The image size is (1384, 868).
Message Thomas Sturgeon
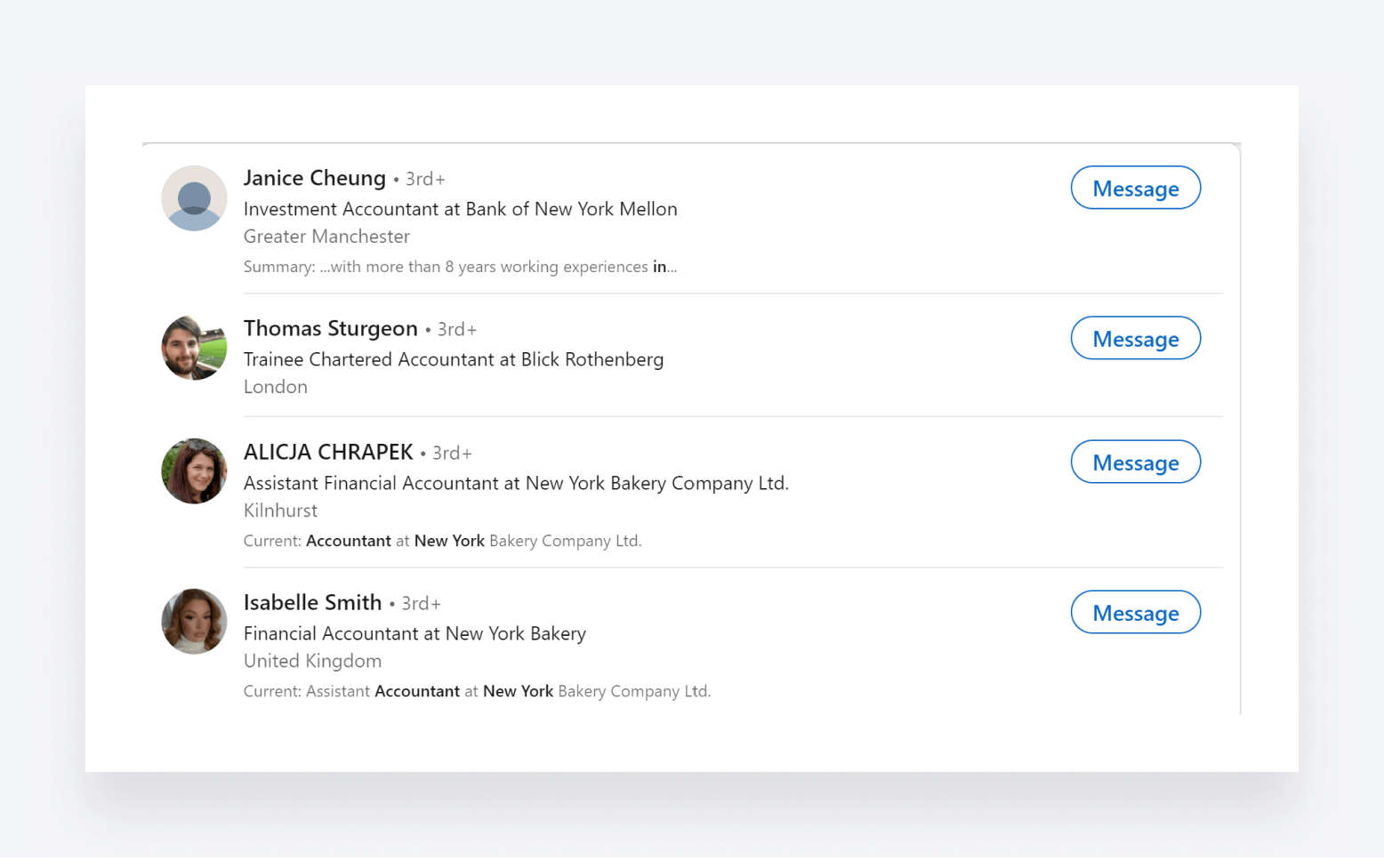tap(1135, 338)
